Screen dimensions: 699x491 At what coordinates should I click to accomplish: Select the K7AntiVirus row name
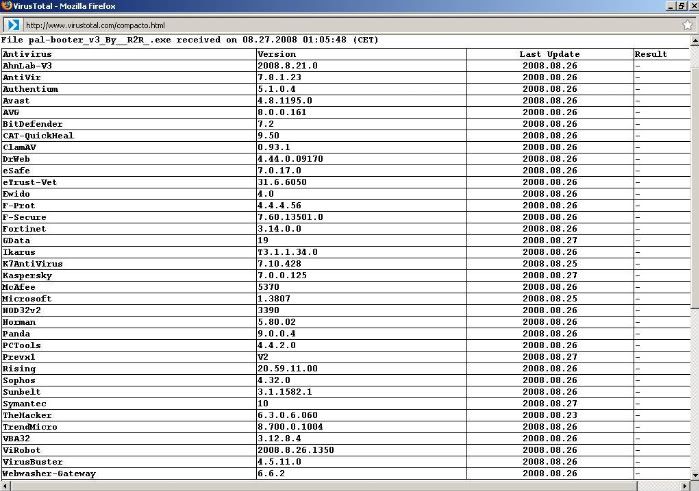pyautogui.click(x=33, y=264)
